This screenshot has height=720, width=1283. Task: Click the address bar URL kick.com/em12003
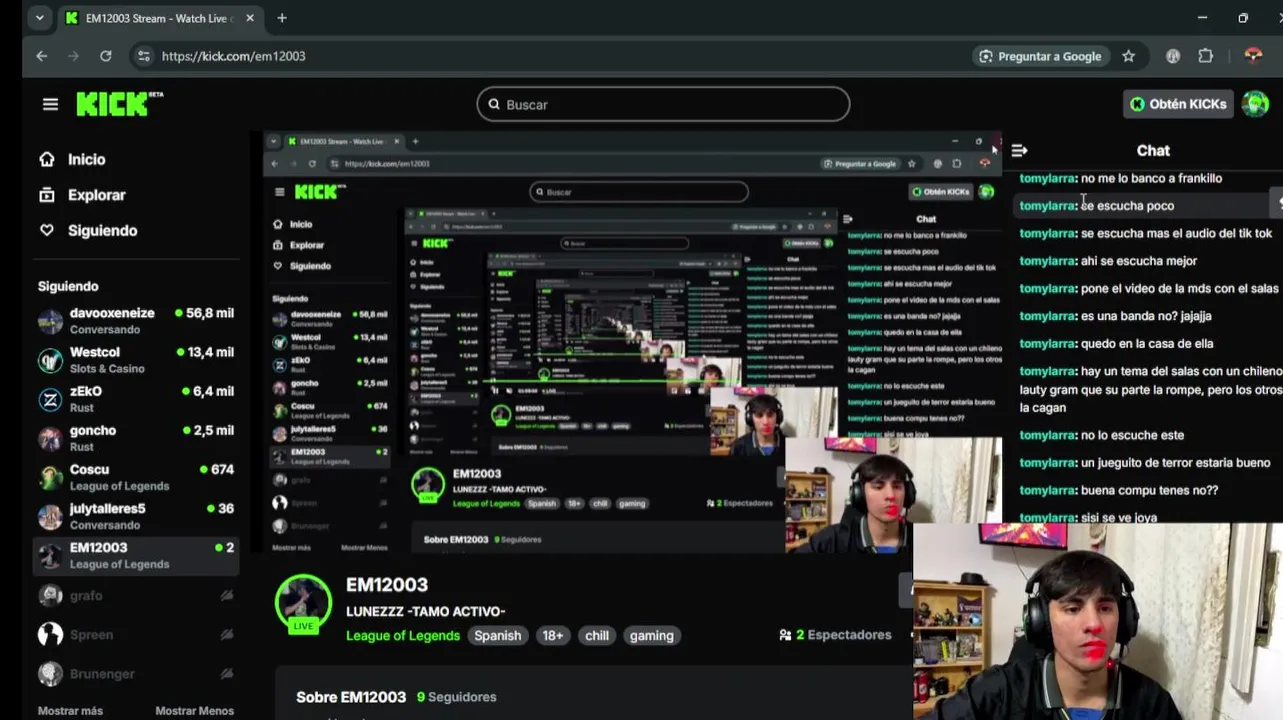pyautogui.click(x=234, y=56)
